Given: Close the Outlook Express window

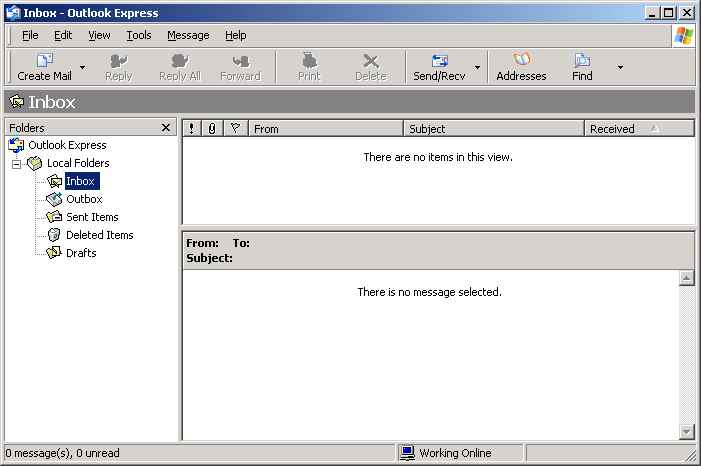Looking at the screenshot, I should (x=687, y=13).
